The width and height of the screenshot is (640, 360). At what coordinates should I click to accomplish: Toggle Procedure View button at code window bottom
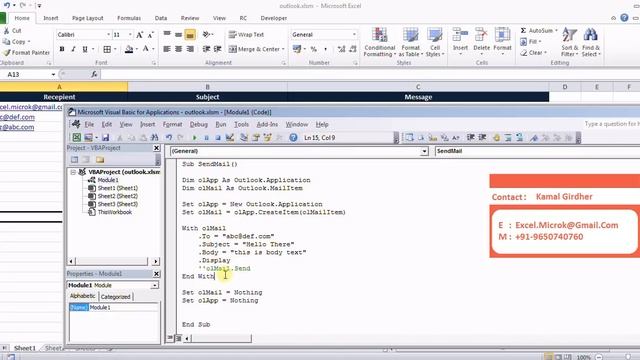170,338
